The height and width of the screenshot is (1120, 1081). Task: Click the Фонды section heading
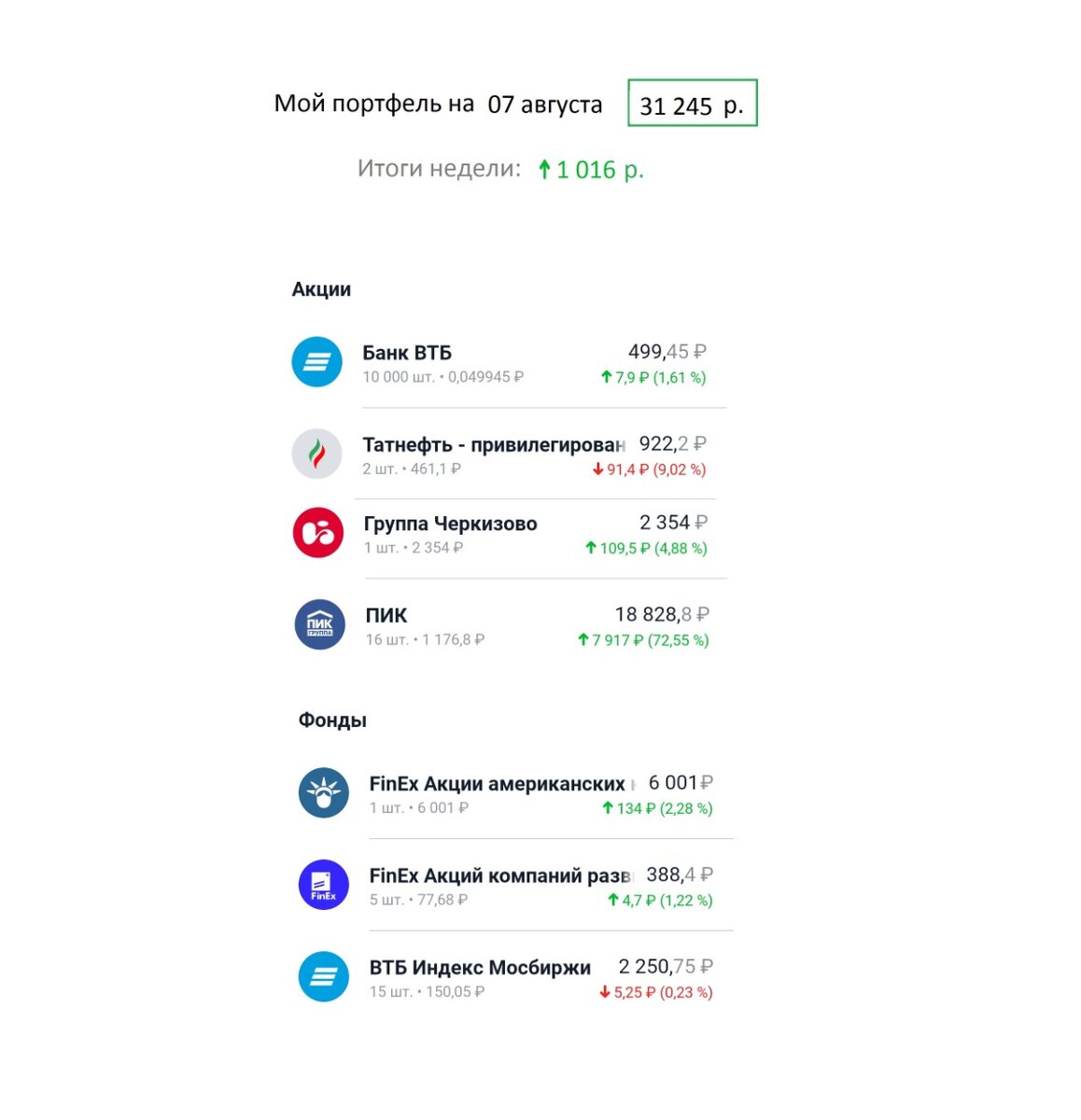pyautogui.click(x=332, y=721)
